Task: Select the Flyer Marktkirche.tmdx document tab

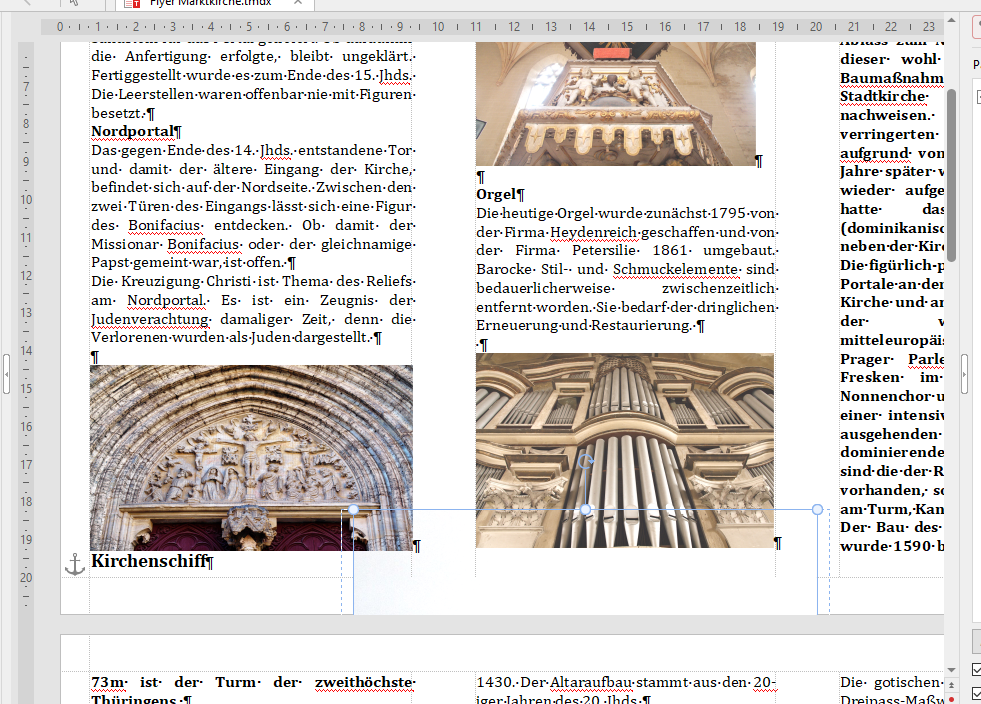Action: 215,3
